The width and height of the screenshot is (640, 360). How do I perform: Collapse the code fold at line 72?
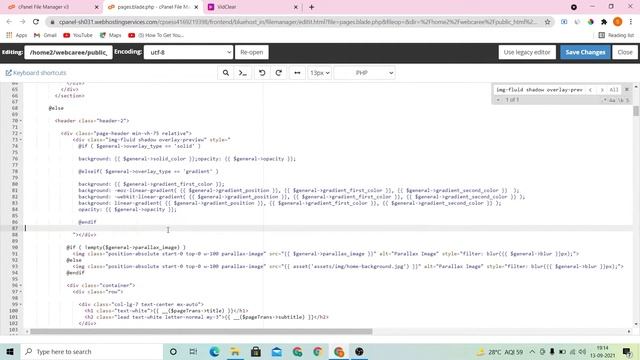pos(21,133)
